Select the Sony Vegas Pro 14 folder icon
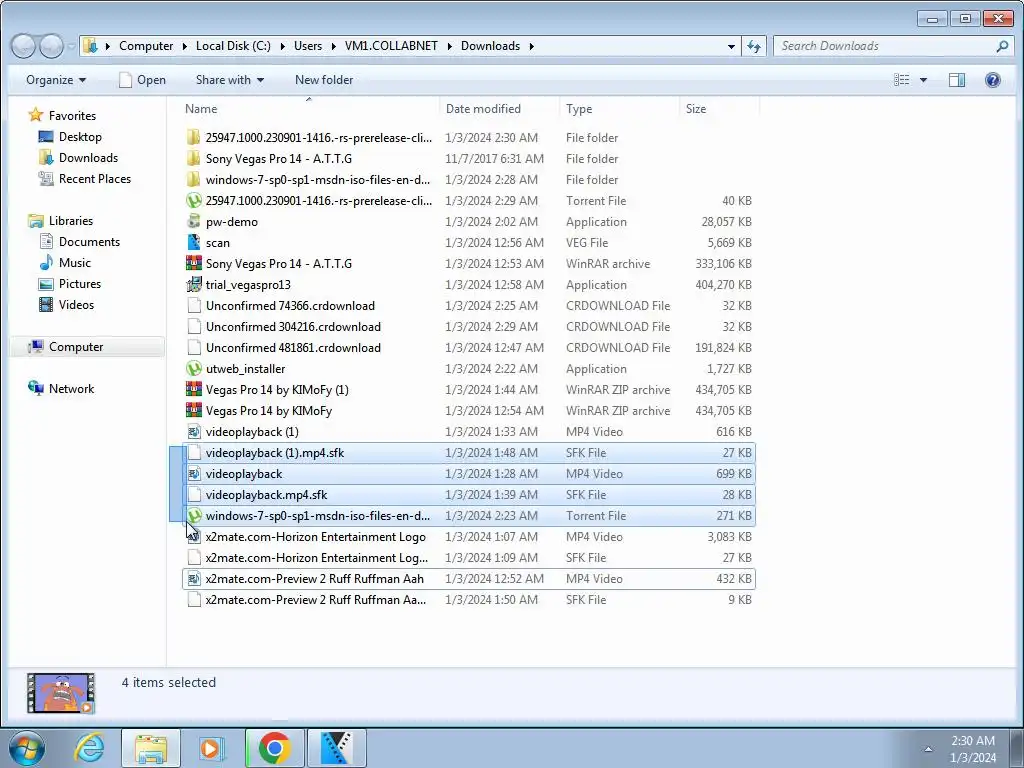The height and width of the screenshot is (768, 1024). pos(193,159)
